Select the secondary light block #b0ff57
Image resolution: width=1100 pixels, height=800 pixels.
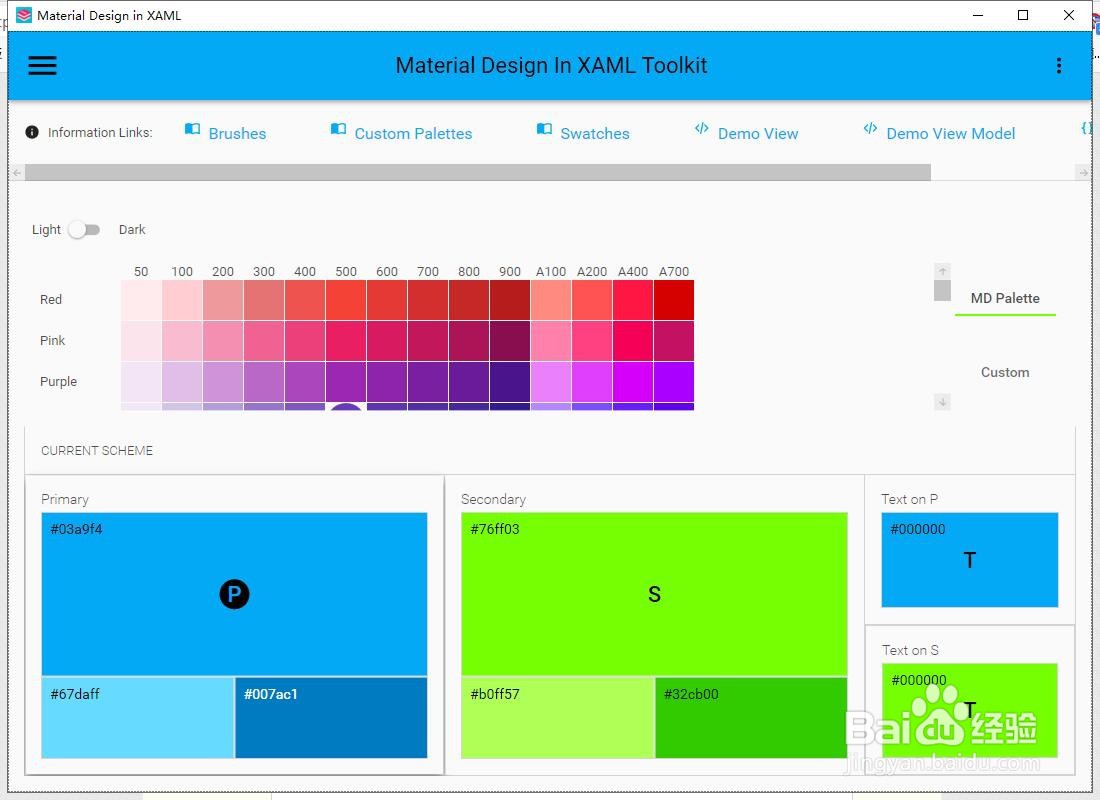[x=557, y=717]
